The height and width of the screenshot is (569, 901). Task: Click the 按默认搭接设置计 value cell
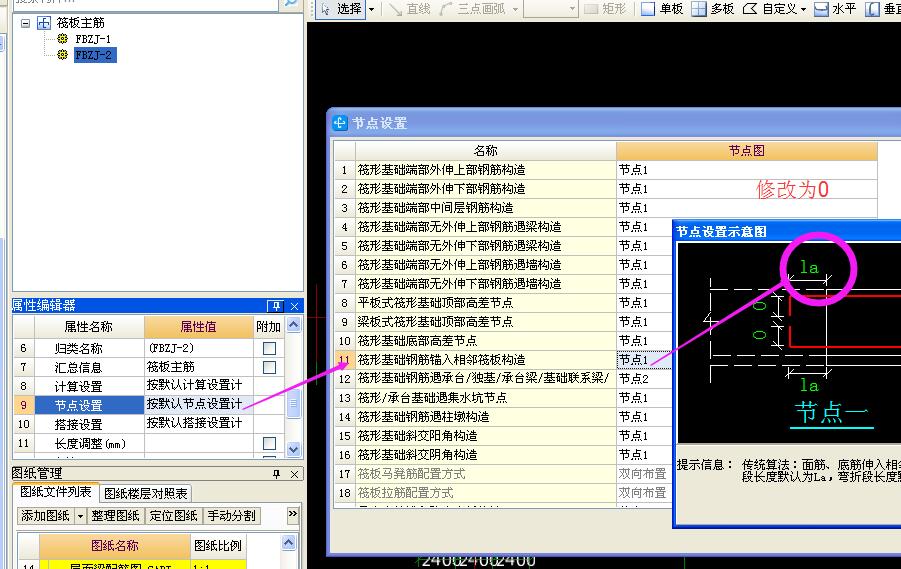pyautogui.click(x=199, y=424)
